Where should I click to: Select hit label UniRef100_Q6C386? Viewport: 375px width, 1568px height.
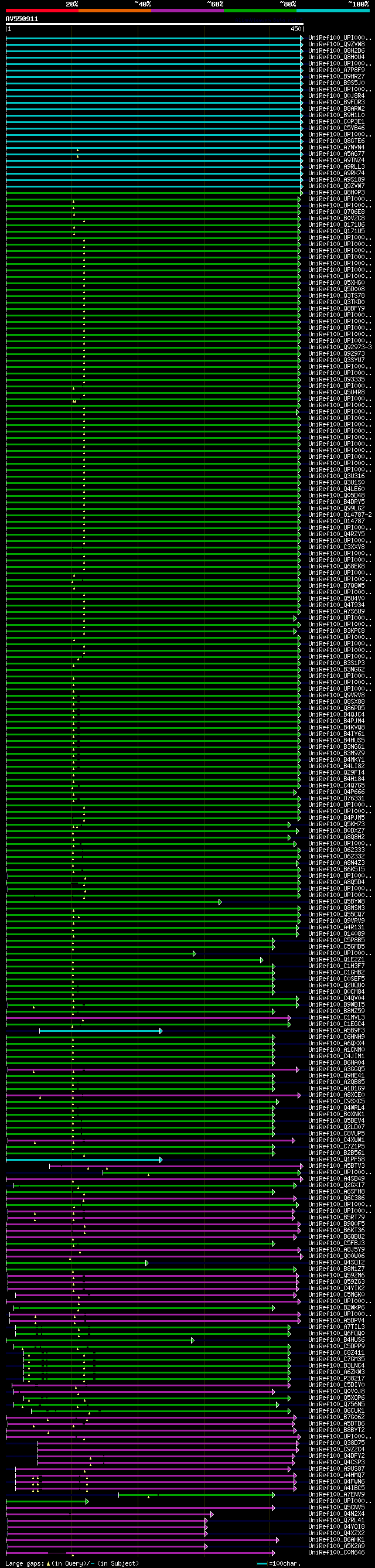coord(337,1198)
